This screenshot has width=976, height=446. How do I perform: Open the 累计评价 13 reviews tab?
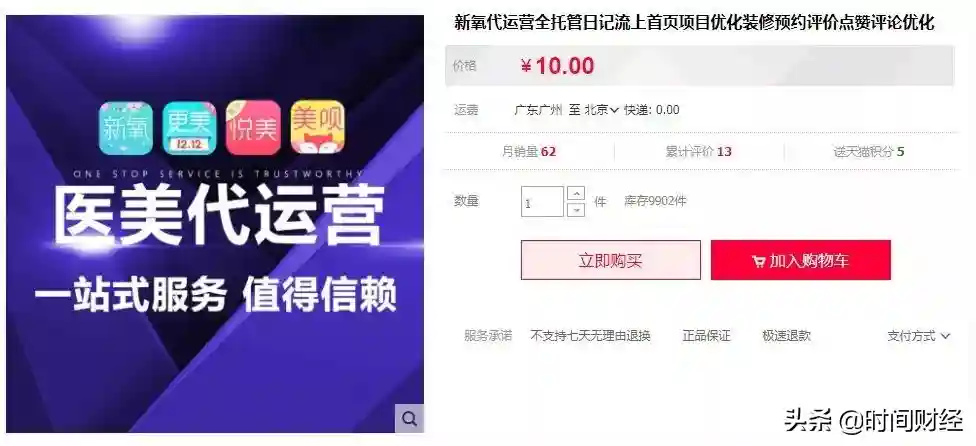pos(698,151)
